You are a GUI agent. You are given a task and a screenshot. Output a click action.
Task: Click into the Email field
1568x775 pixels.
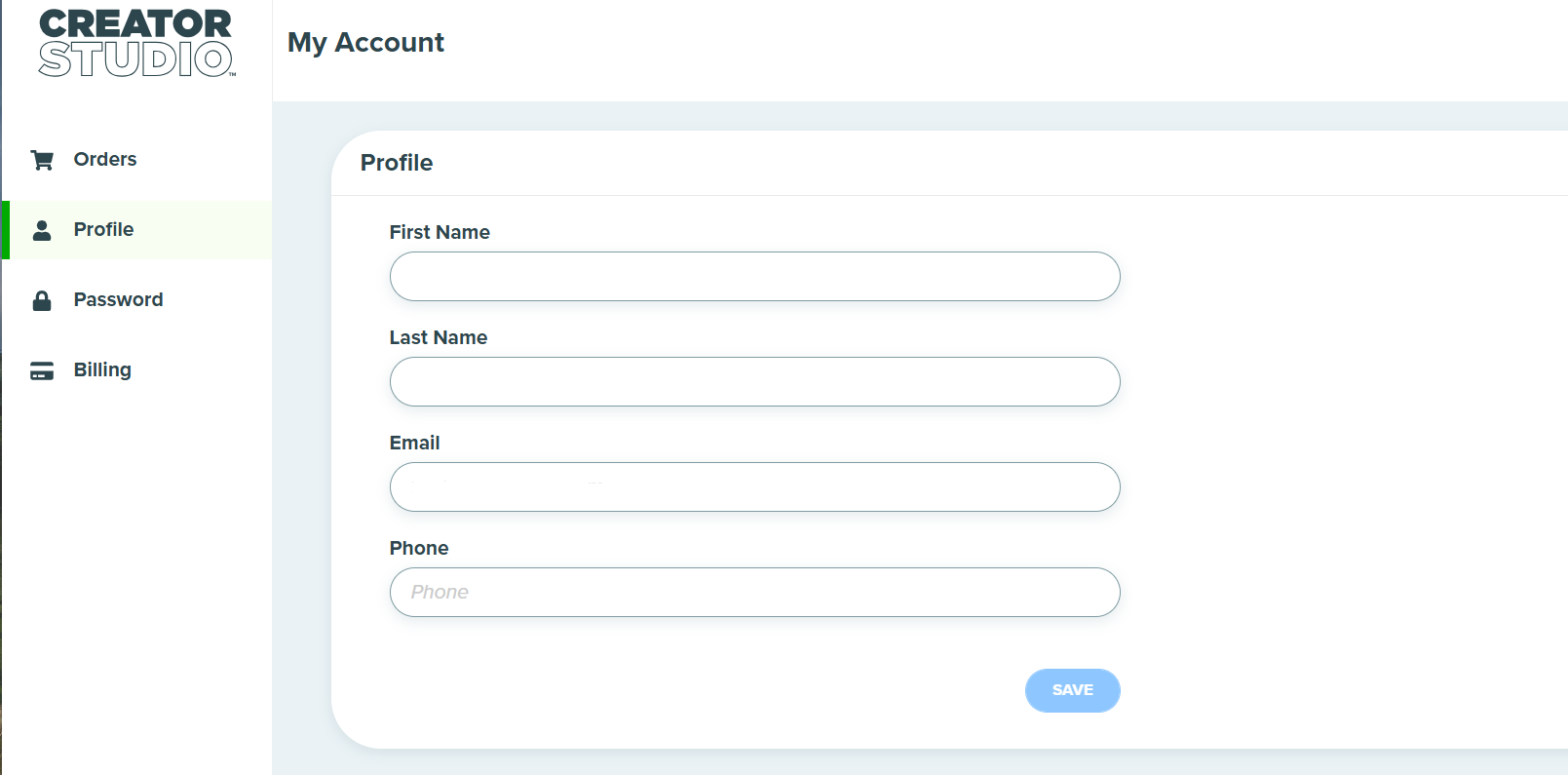click(x=754, y=486)
